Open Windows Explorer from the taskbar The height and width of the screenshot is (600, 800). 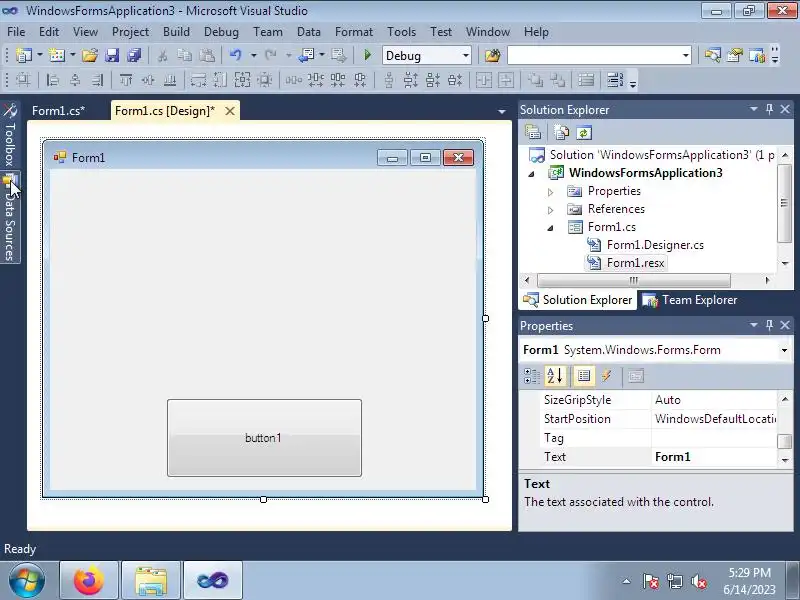pos(151,581)
